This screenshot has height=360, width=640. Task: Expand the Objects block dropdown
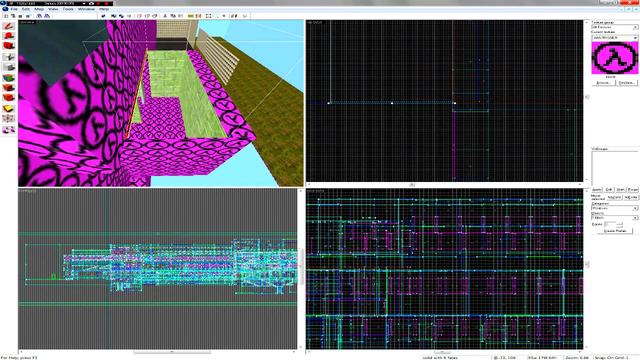point(635,218)
